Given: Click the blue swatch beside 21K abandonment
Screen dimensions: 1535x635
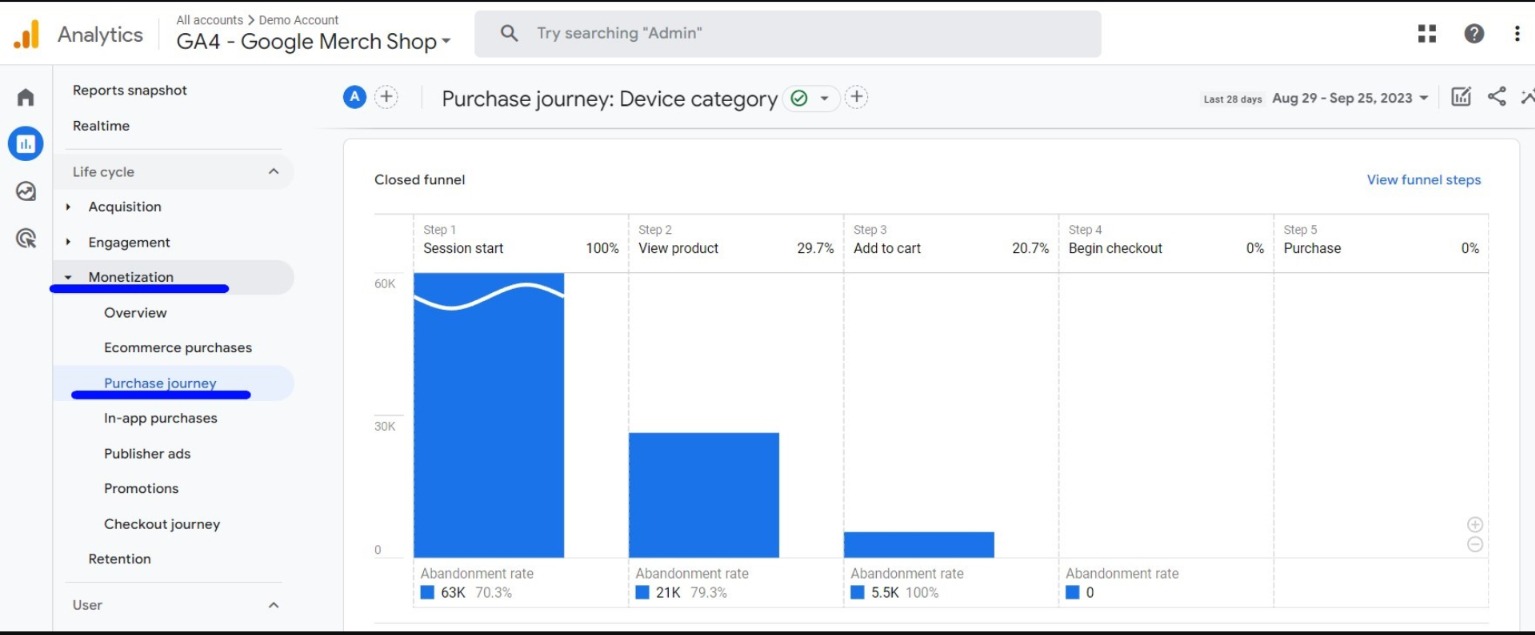Looking at the screenshot, I should click(643, 592).
